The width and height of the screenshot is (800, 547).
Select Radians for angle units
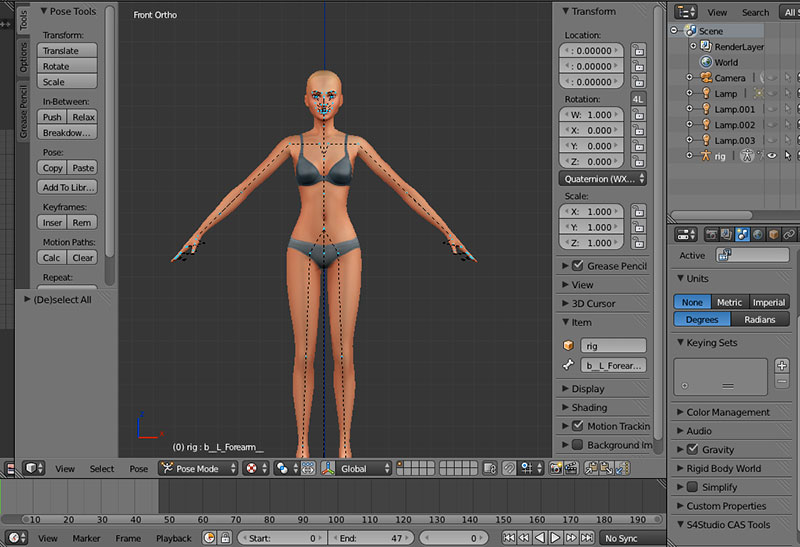tap(760, 320)
